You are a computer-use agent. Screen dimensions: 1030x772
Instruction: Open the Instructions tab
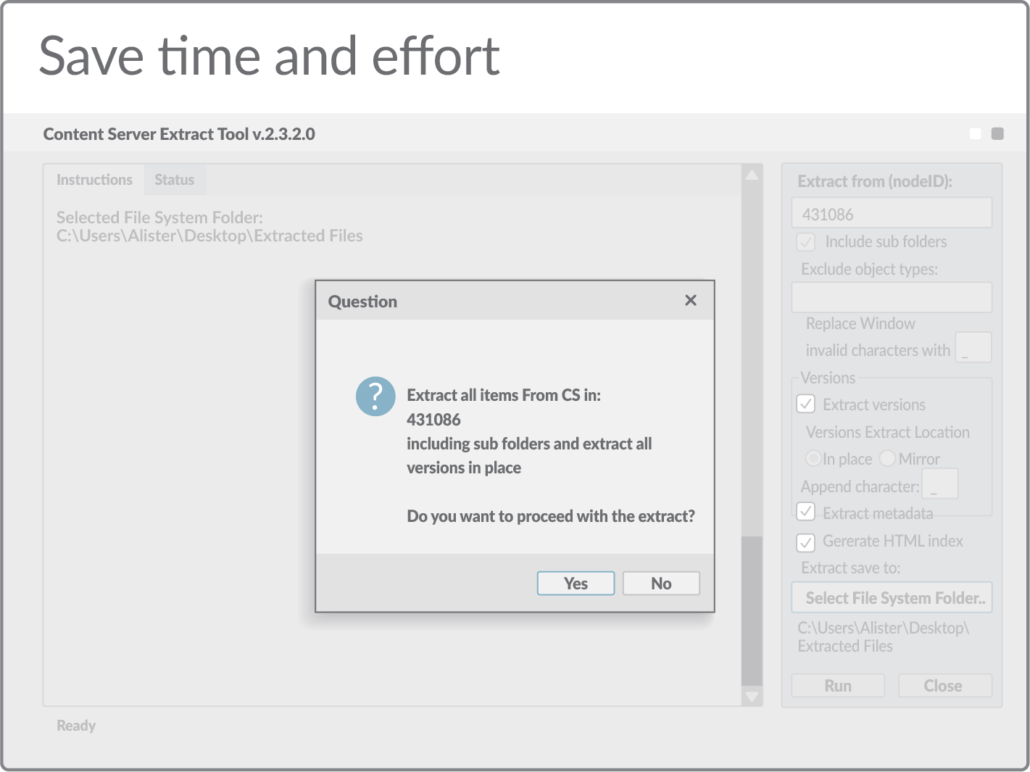(95, 179)
